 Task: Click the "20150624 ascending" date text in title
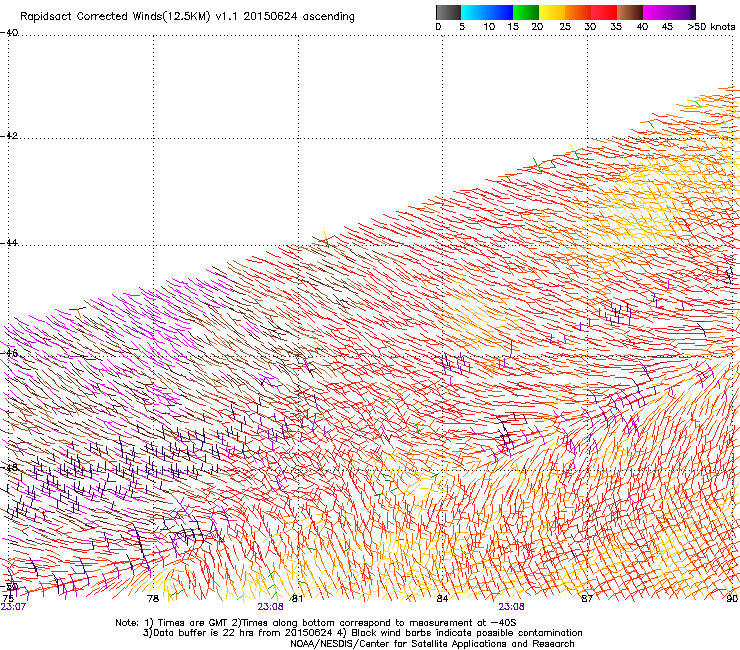pos(299,17)
